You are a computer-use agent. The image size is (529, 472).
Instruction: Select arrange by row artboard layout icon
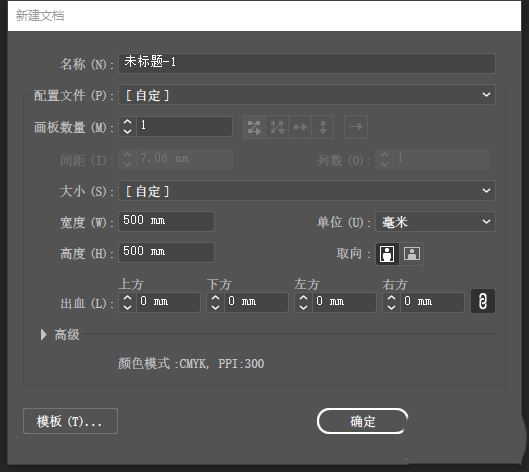pos(300,127)
